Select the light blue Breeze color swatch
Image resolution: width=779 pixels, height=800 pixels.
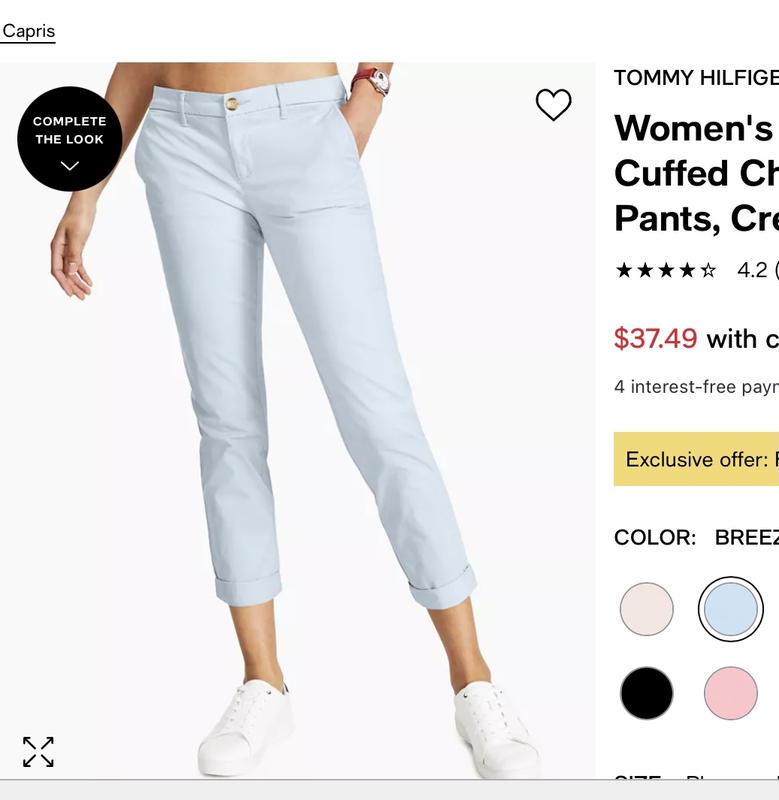coord(731,609)
